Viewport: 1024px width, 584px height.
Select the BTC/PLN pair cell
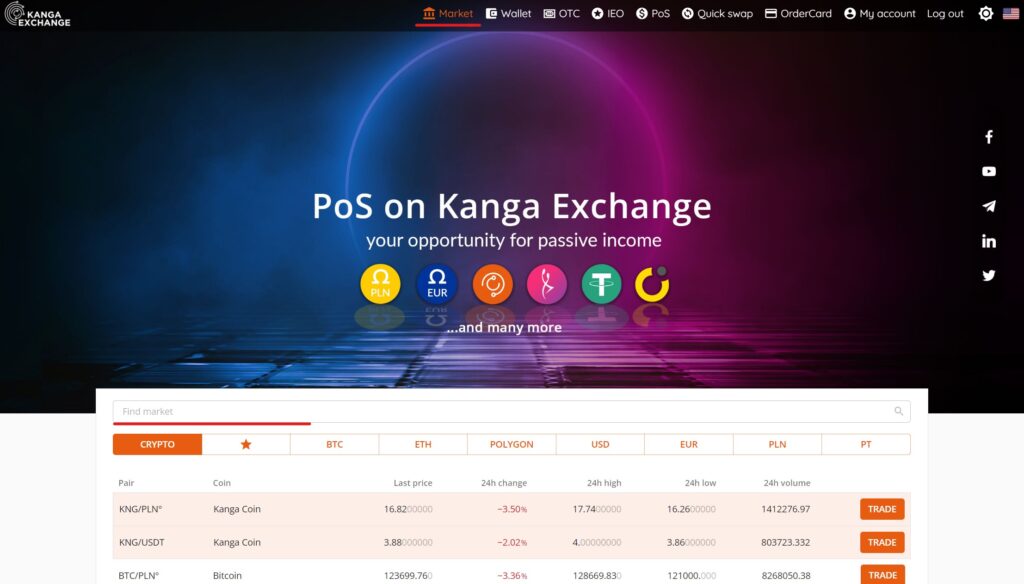click(x=138, y=576)
